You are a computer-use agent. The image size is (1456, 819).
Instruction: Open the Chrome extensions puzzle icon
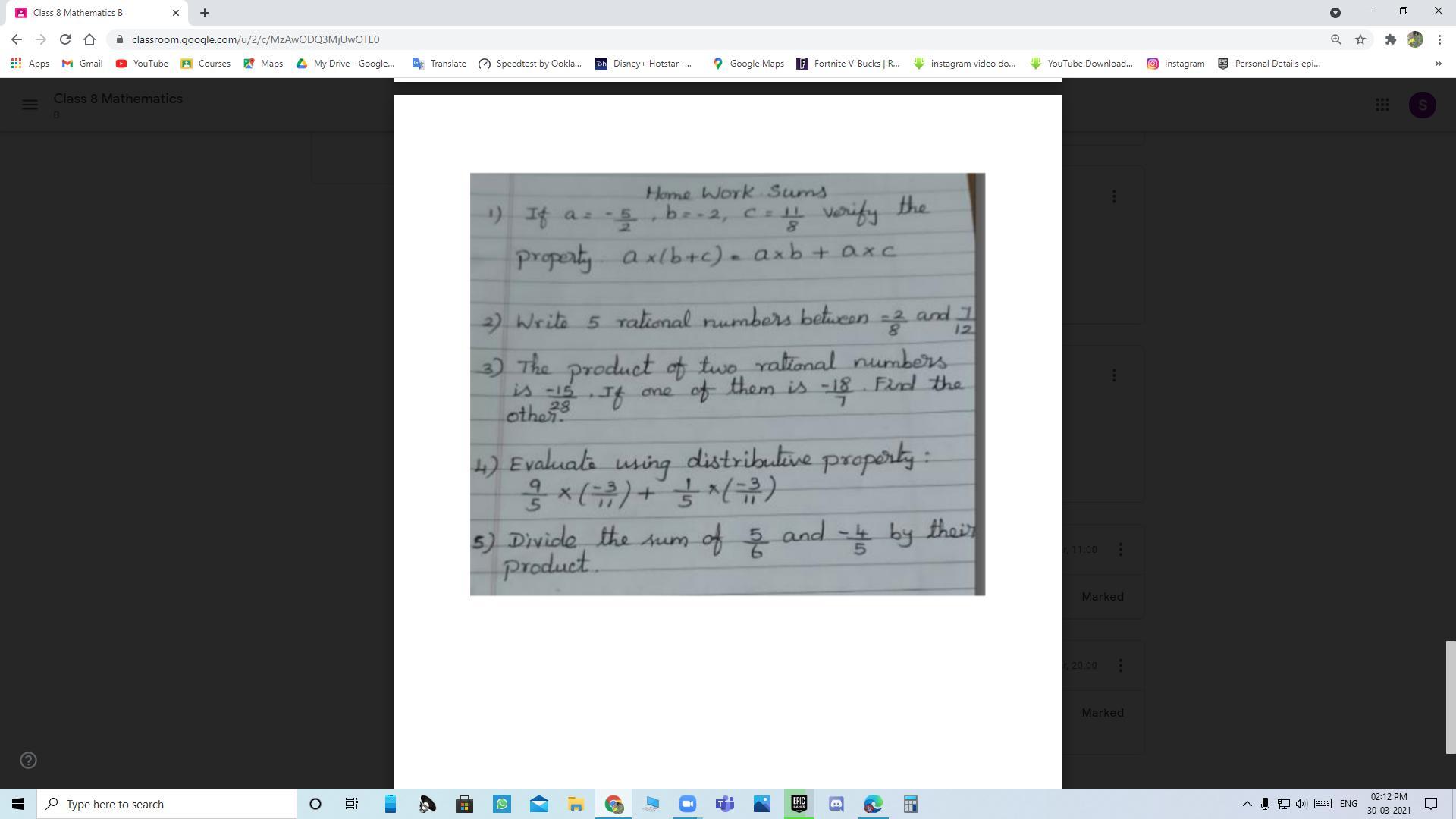click(x=1390, y=39)
